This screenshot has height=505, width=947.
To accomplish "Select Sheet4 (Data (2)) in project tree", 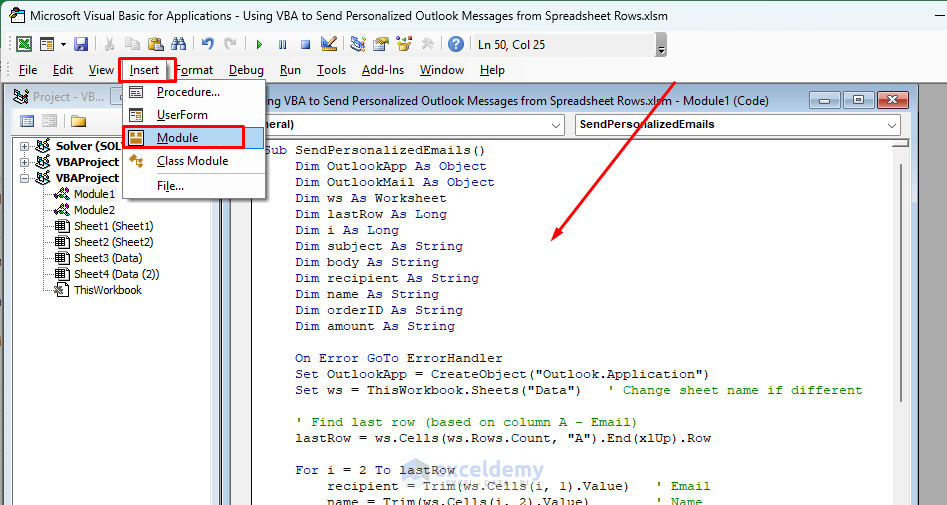I will [117, 274].
